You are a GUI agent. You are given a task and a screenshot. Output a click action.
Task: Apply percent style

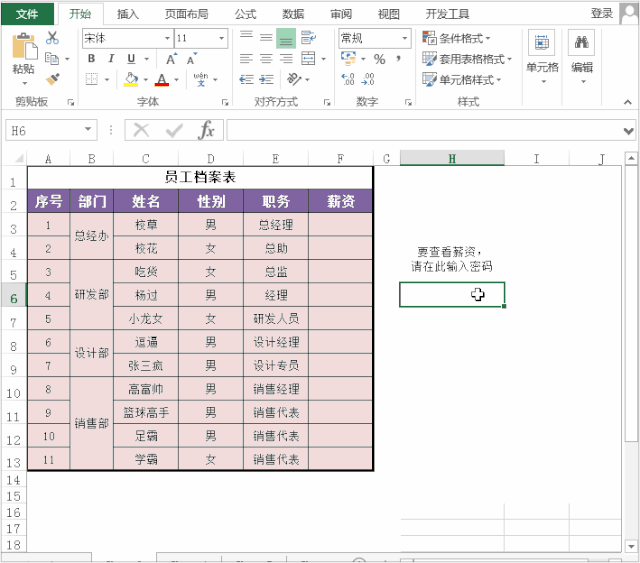click(380, 59)
